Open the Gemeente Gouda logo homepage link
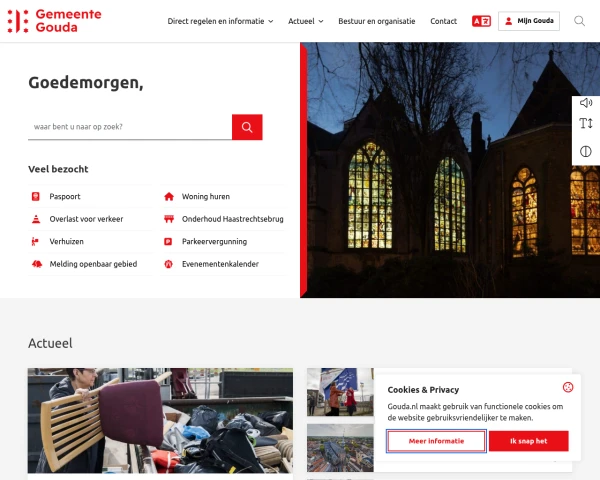Image resolution: width=600 pixels, height=480 pixels. click(x=54, y=21)
